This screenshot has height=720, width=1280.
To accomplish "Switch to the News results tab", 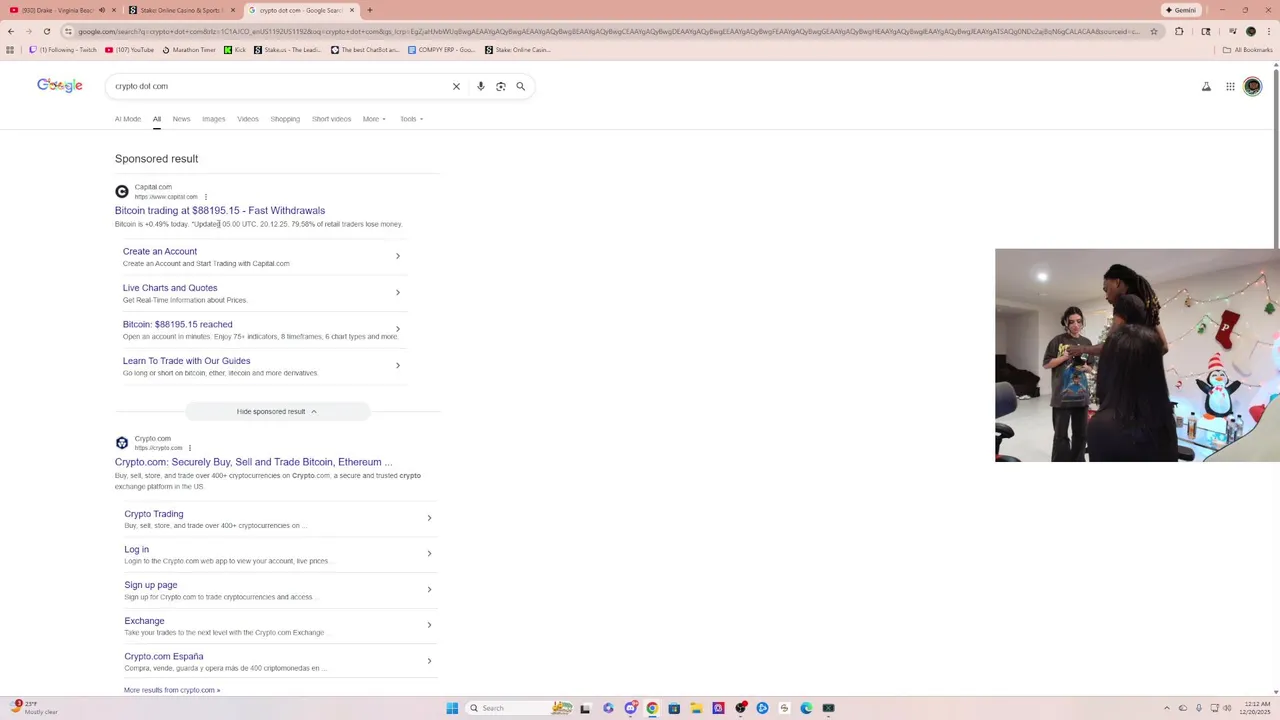I will (181, 119).
